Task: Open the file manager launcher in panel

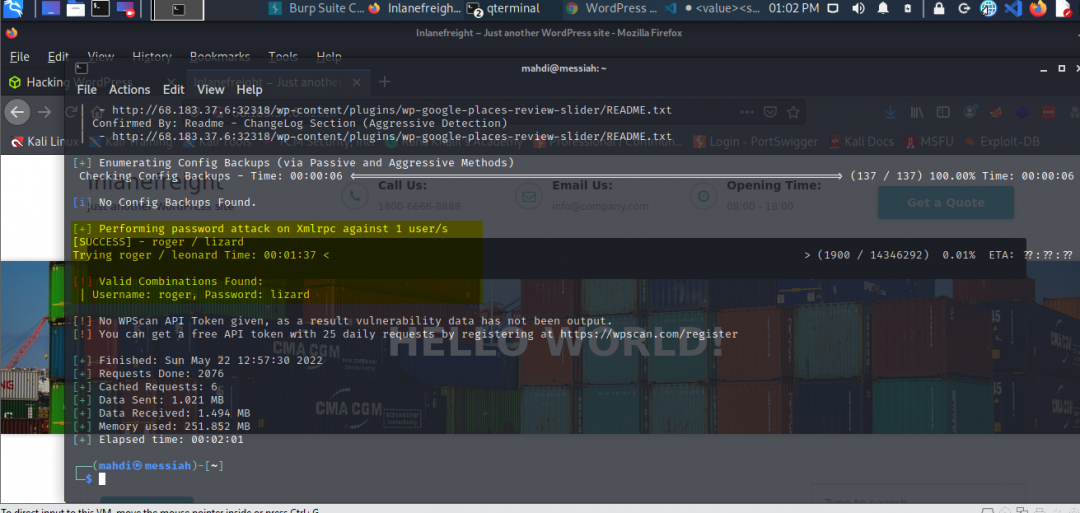Action: click(x=76, y=9)
